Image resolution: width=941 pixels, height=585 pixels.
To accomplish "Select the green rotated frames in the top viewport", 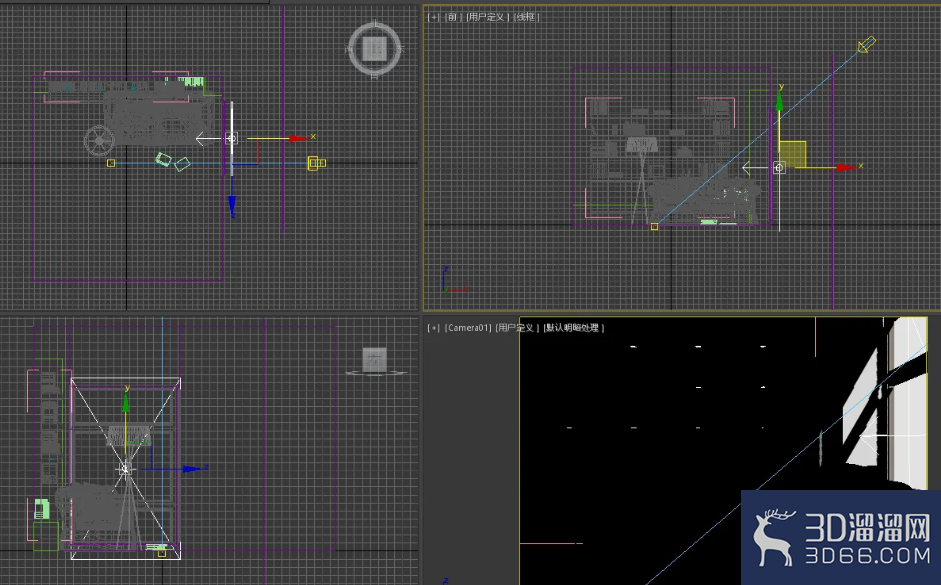I will click(173, 161).
